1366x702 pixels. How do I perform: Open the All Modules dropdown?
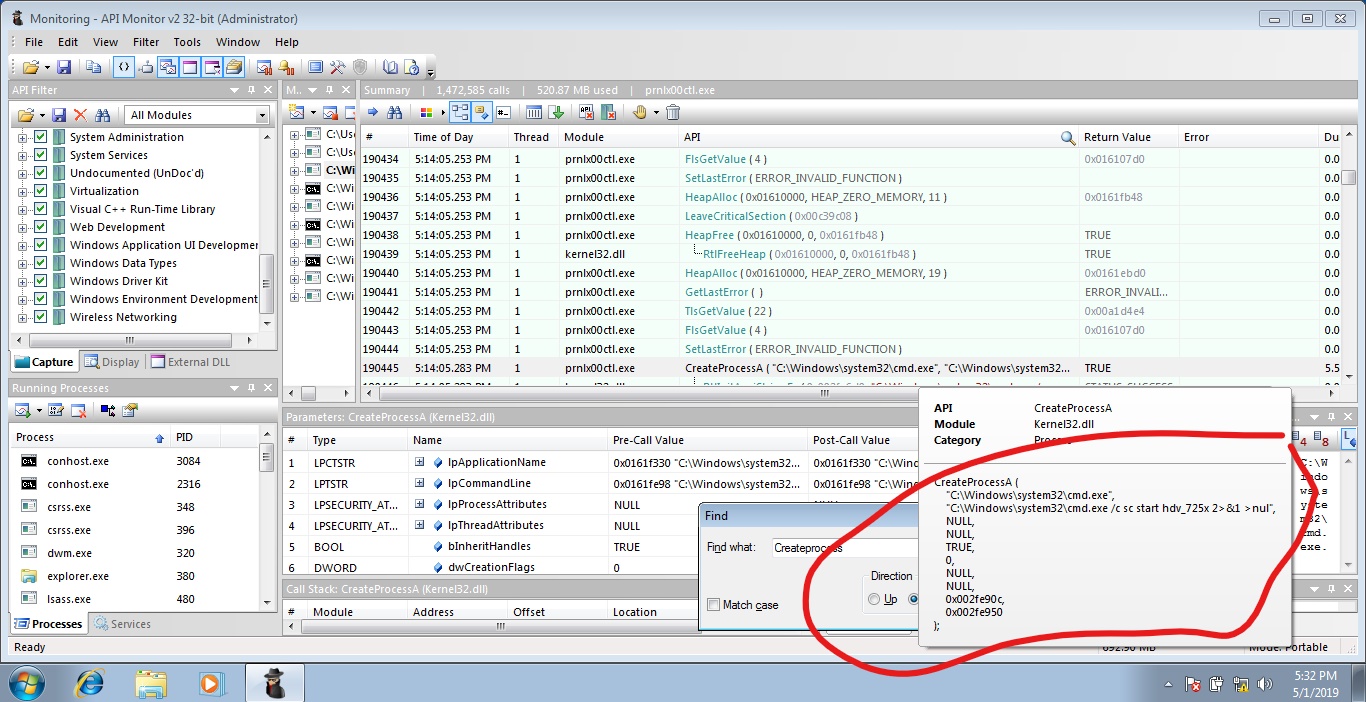coord(263,114)
